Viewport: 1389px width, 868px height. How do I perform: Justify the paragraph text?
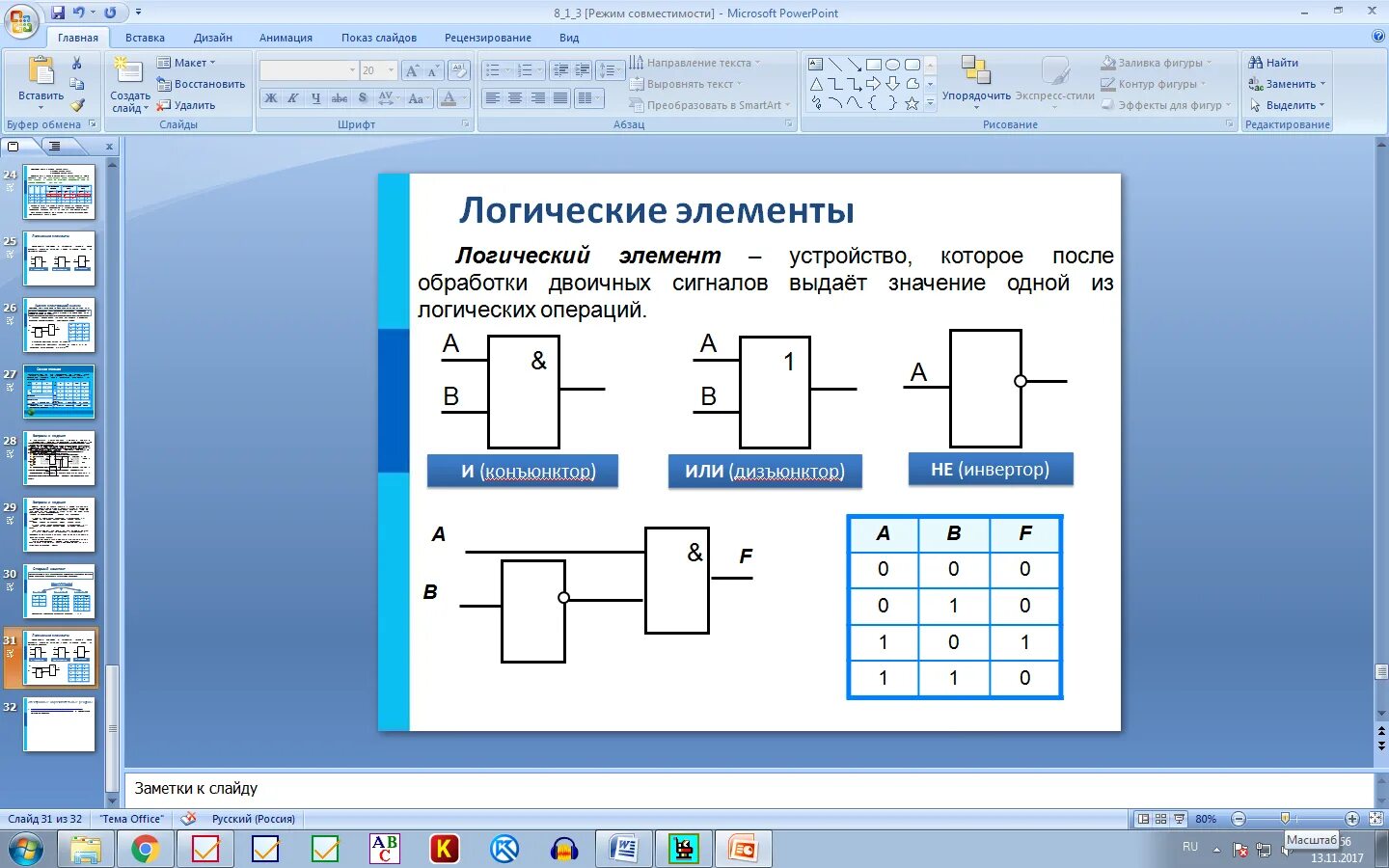(559, 98)
